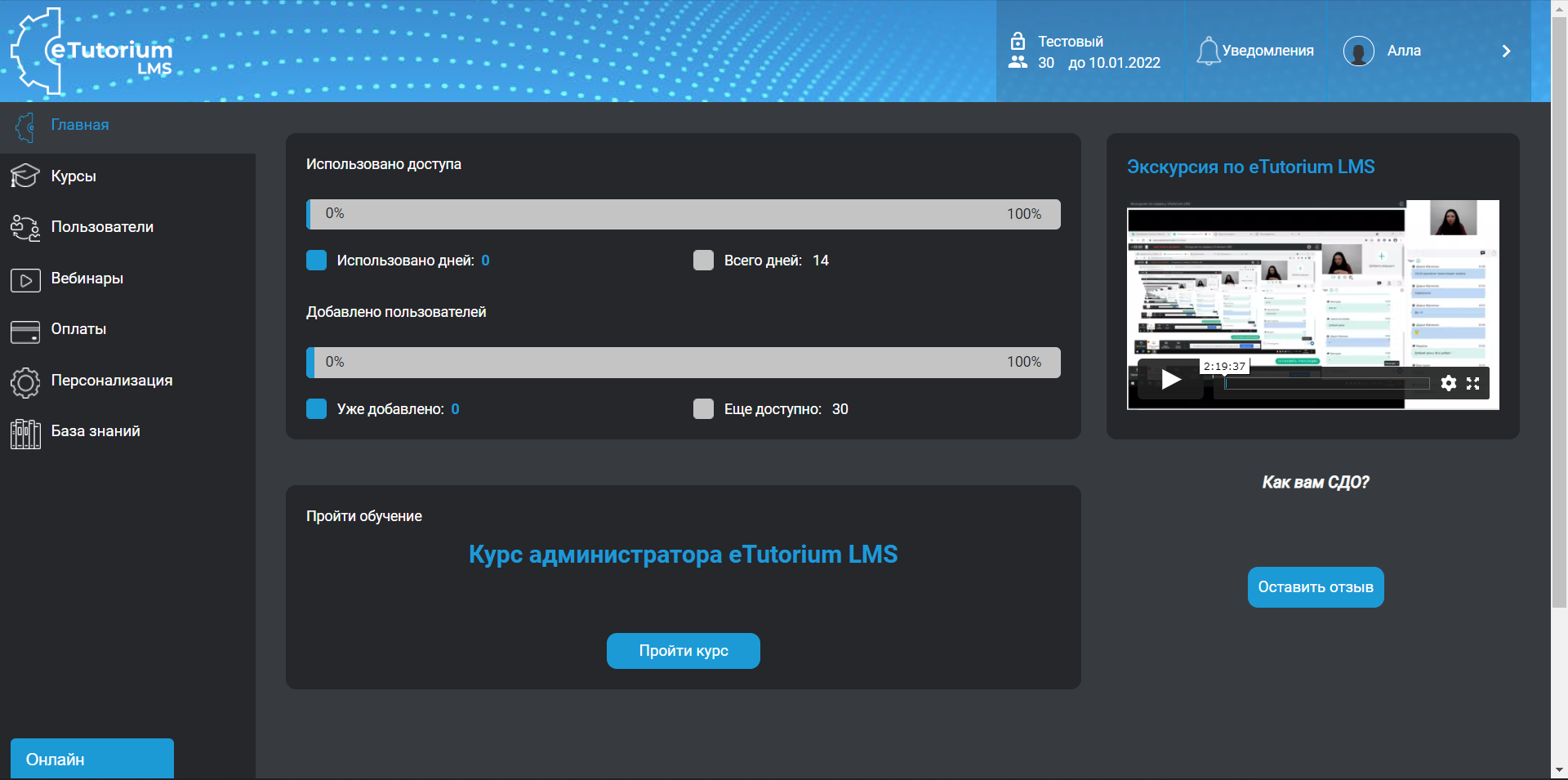Click the page vertical scrollbar
Screen dimensions: 1568x780
(x=1559, y=314)
